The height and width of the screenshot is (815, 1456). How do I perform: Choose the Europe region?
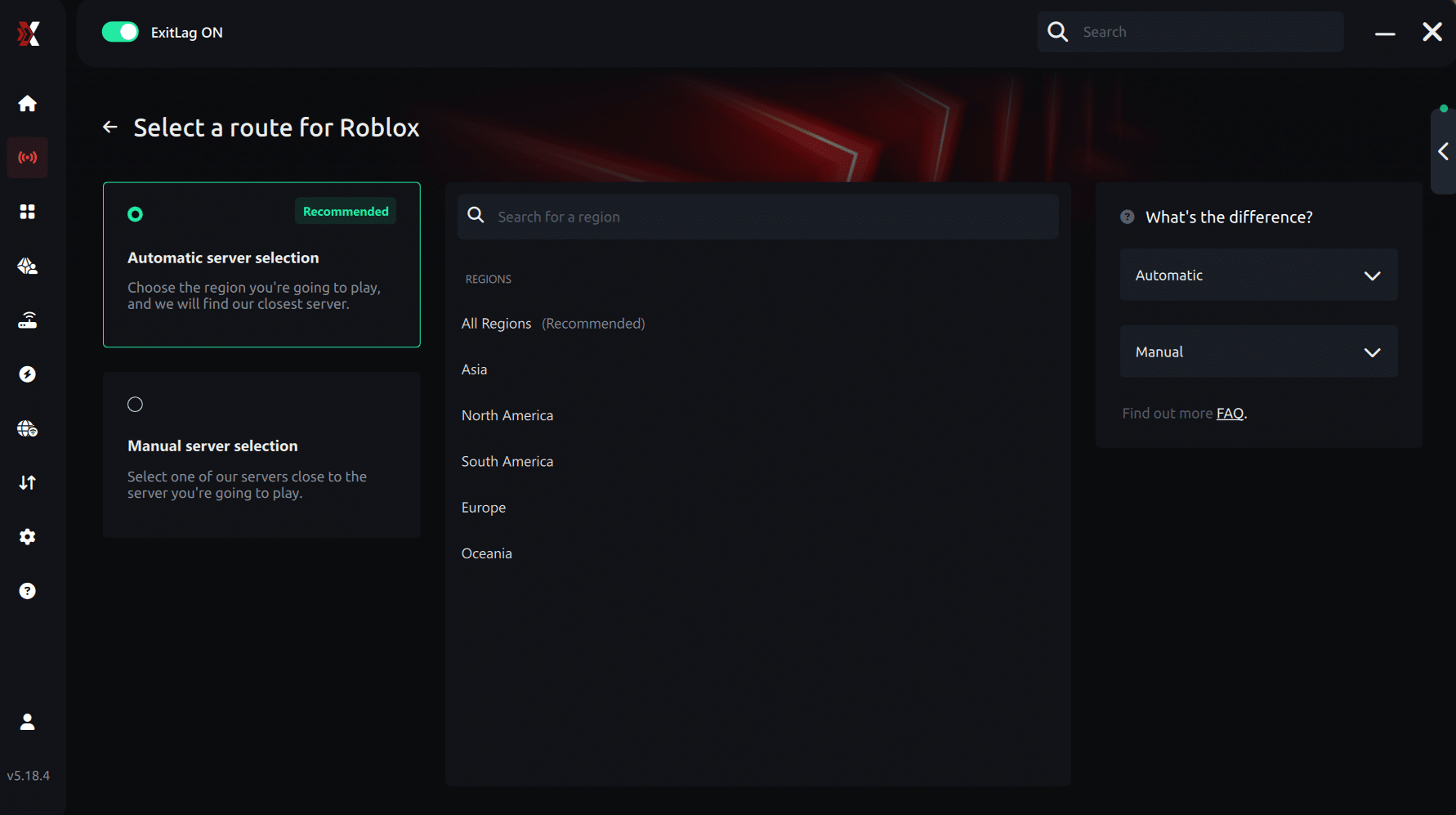click(484, 508)
